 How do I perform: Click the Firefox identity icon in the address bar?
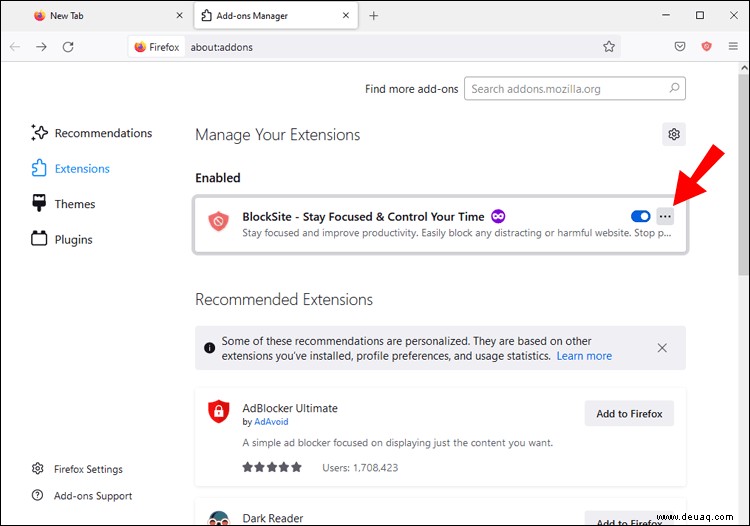[x=140, y=47]
